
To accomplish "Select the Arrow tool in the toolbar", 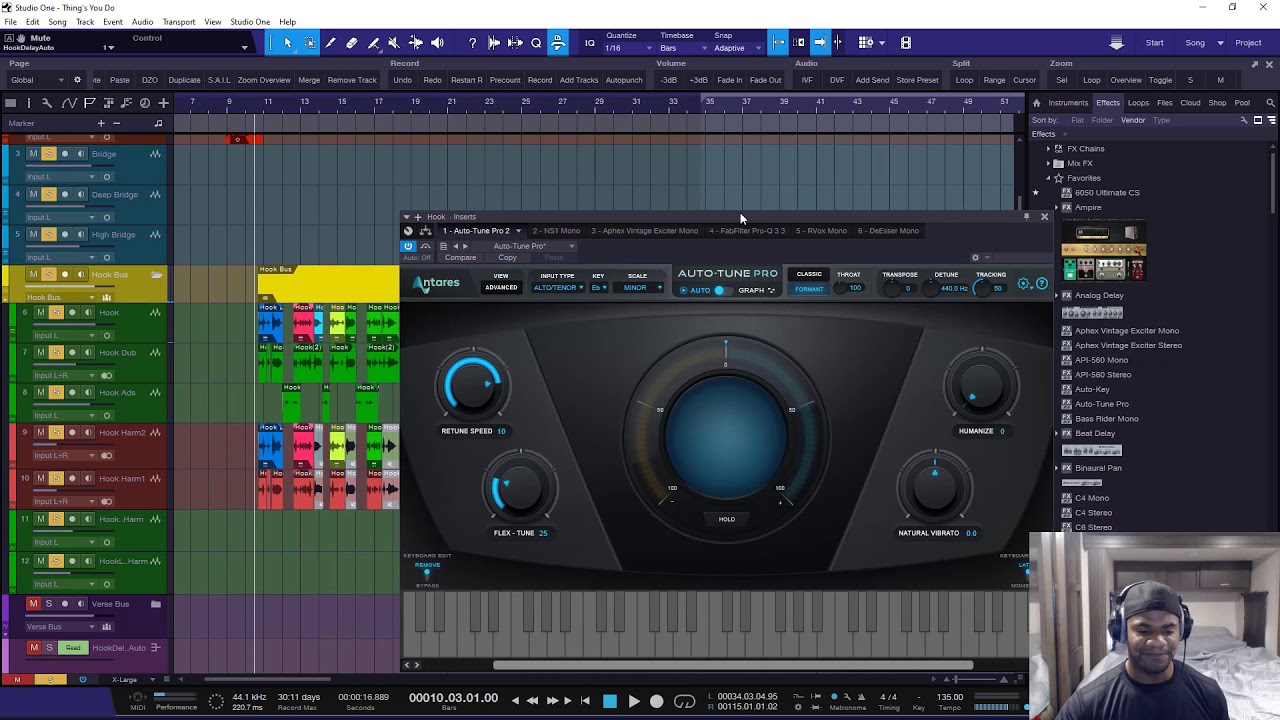I will (288, 43).
